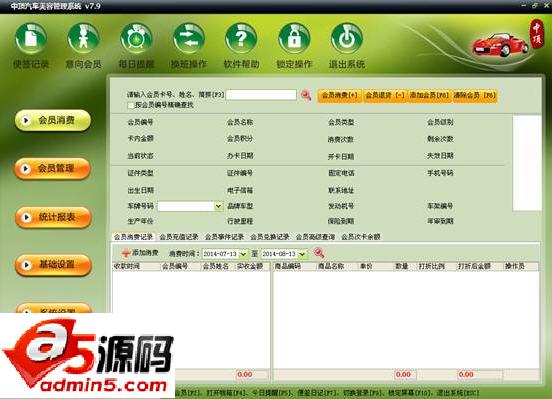Open the 意向会员 prospective members icon
Viewport: 552px width, 399px height.
point(83,39)
